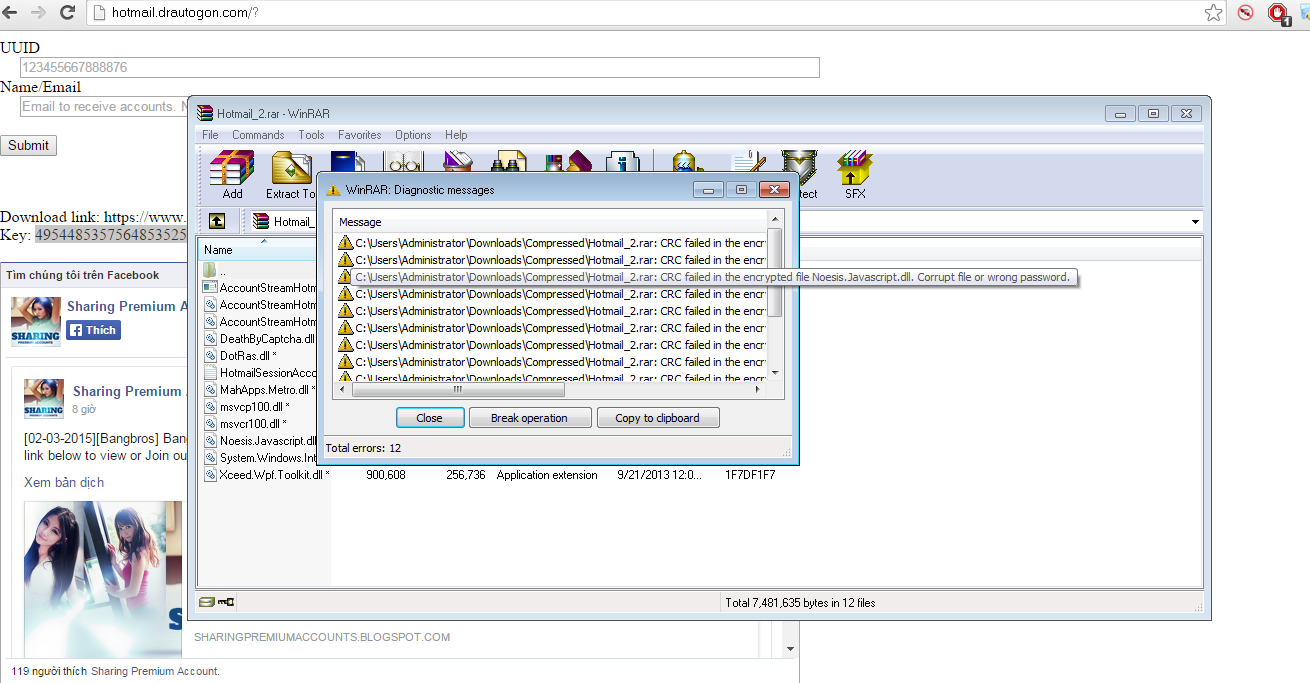Click the browser Forward arrow
1310x683 pixels.
pos(38,13)
